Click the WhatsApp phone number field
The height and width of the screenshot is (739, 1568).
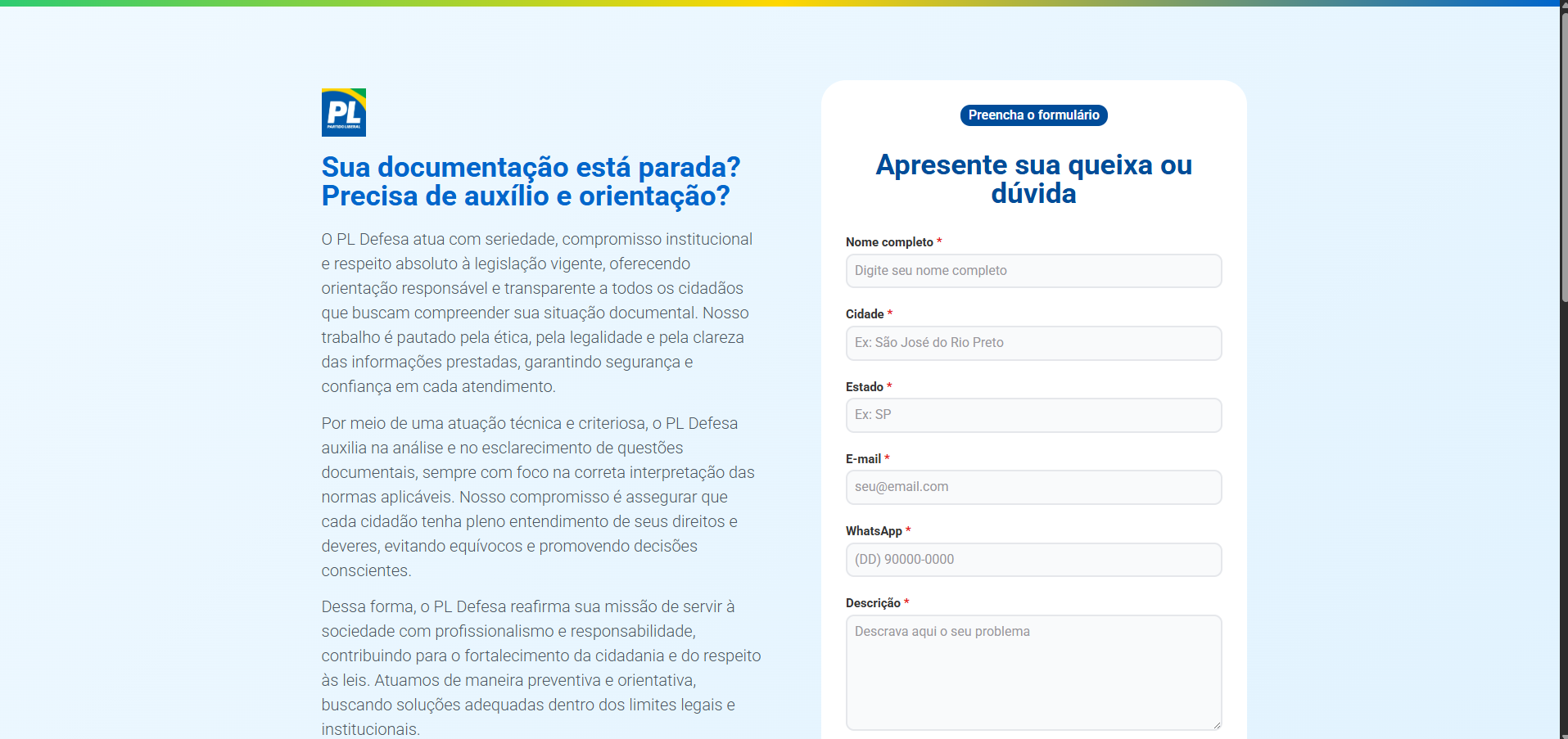(x=1033, y=560)
